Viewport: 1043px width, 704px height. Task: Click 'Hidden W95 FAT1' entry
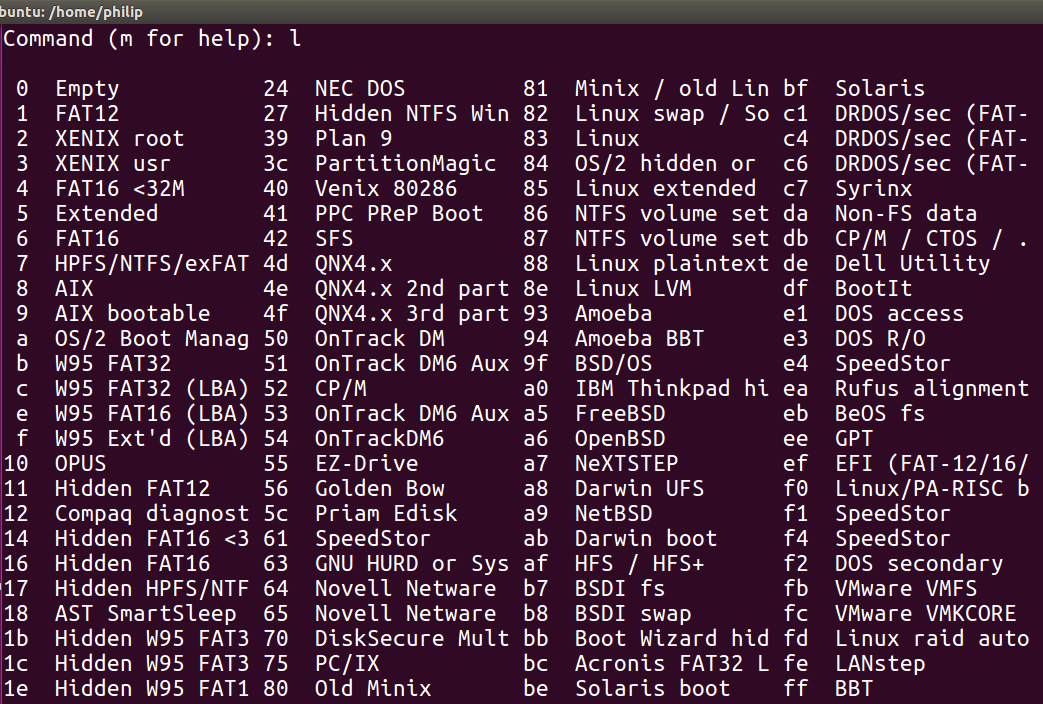point(152,689)
